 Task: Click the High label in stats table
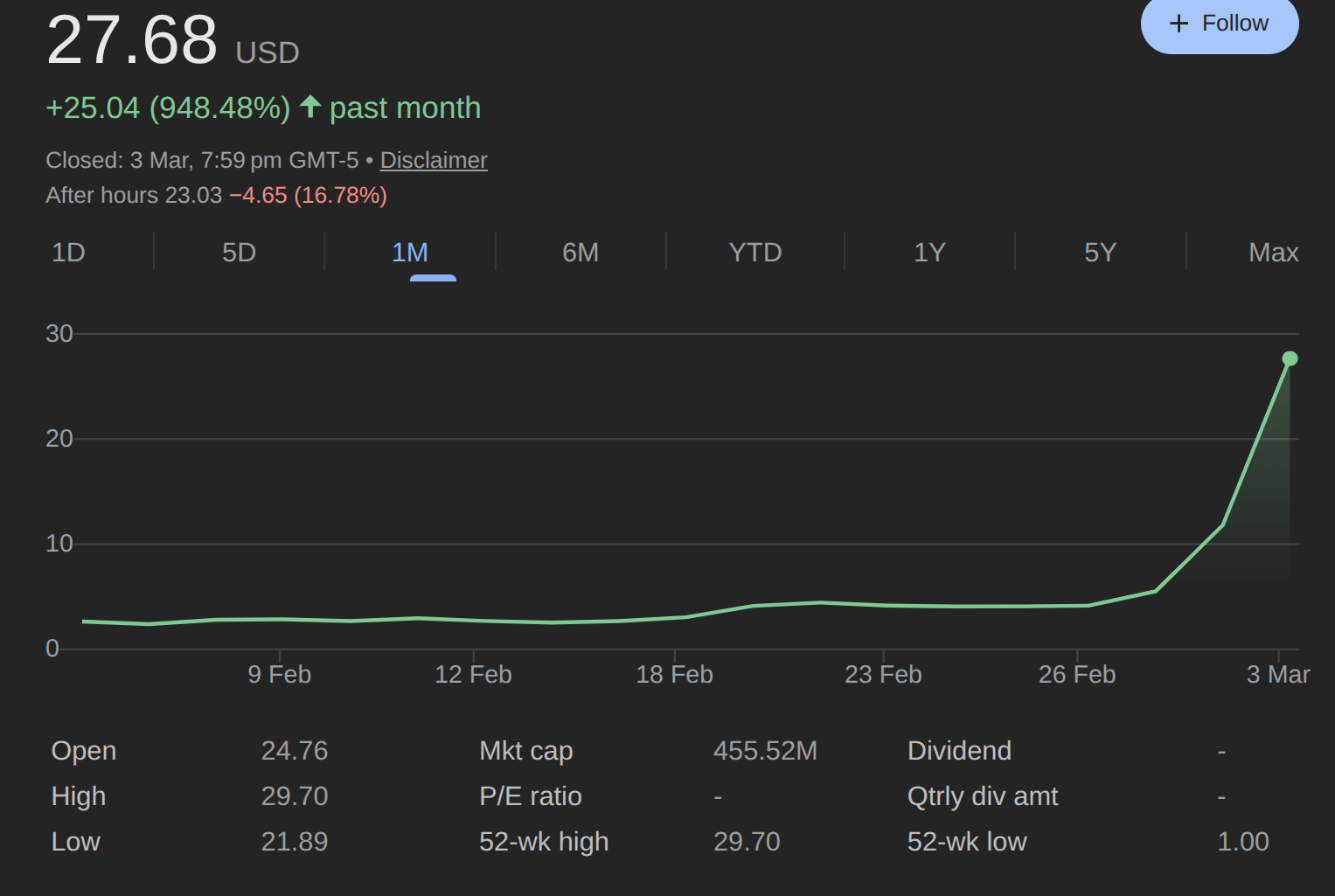pyautogui.click(x=79, y=796)
